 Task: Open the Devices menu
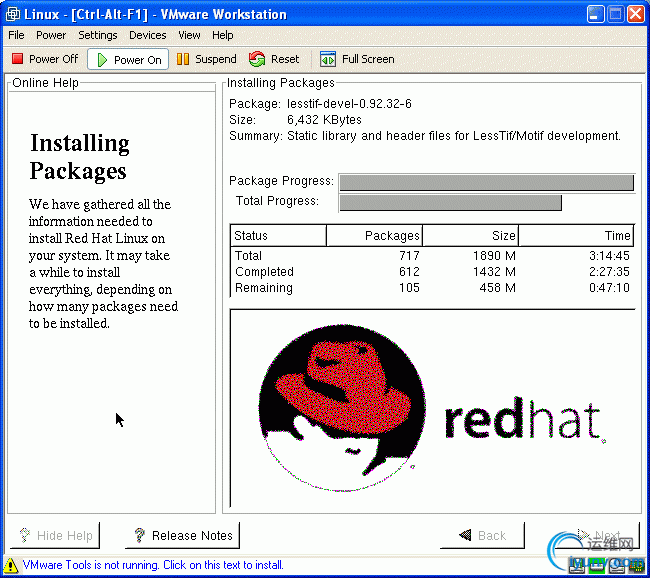[148, 35]
